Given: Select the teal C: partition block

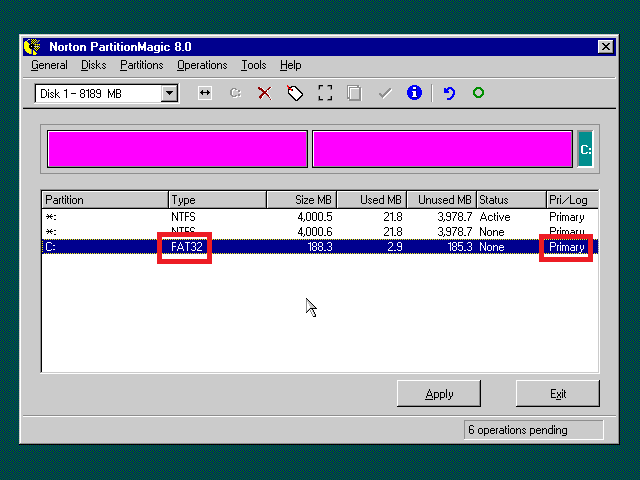Looking at the screenshot, I should pos(585,149).
